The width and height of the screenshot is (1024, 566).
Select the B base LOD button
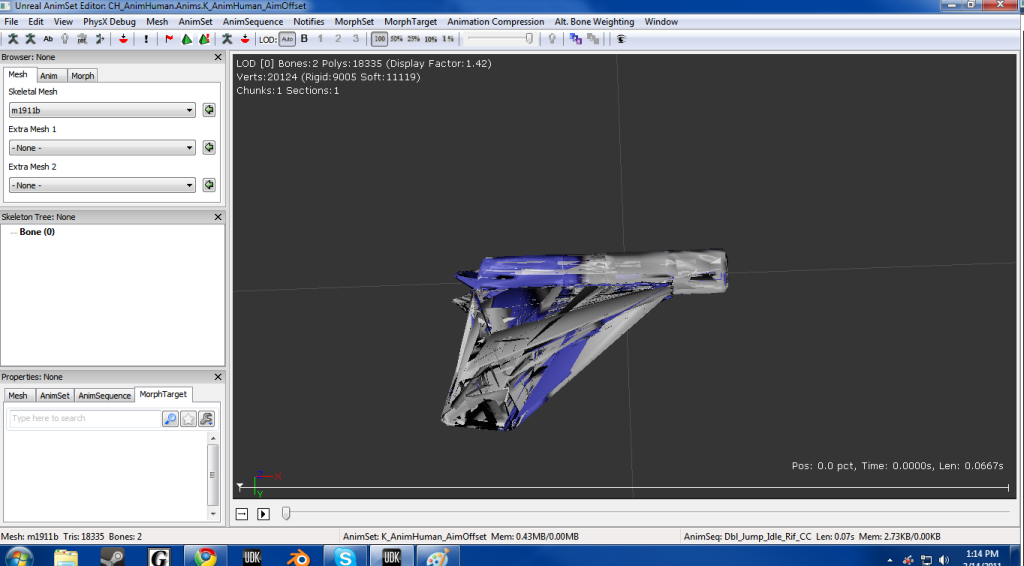click(x=304, y=39)
